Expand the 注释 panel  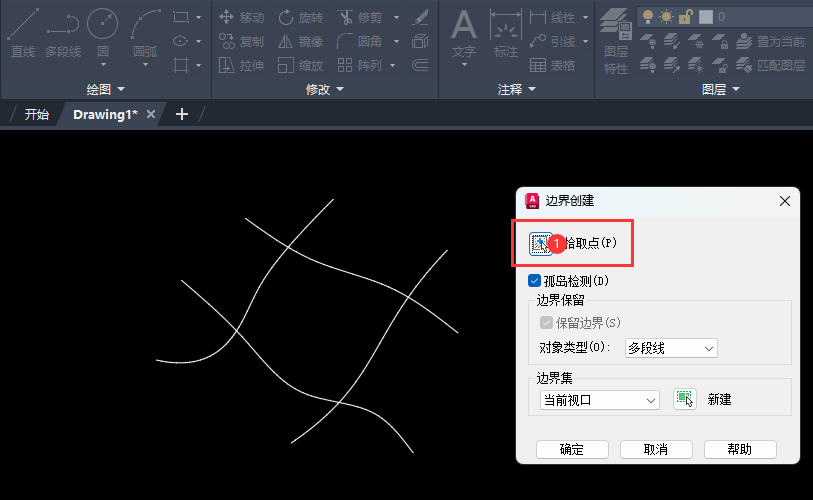pos(516,89)
